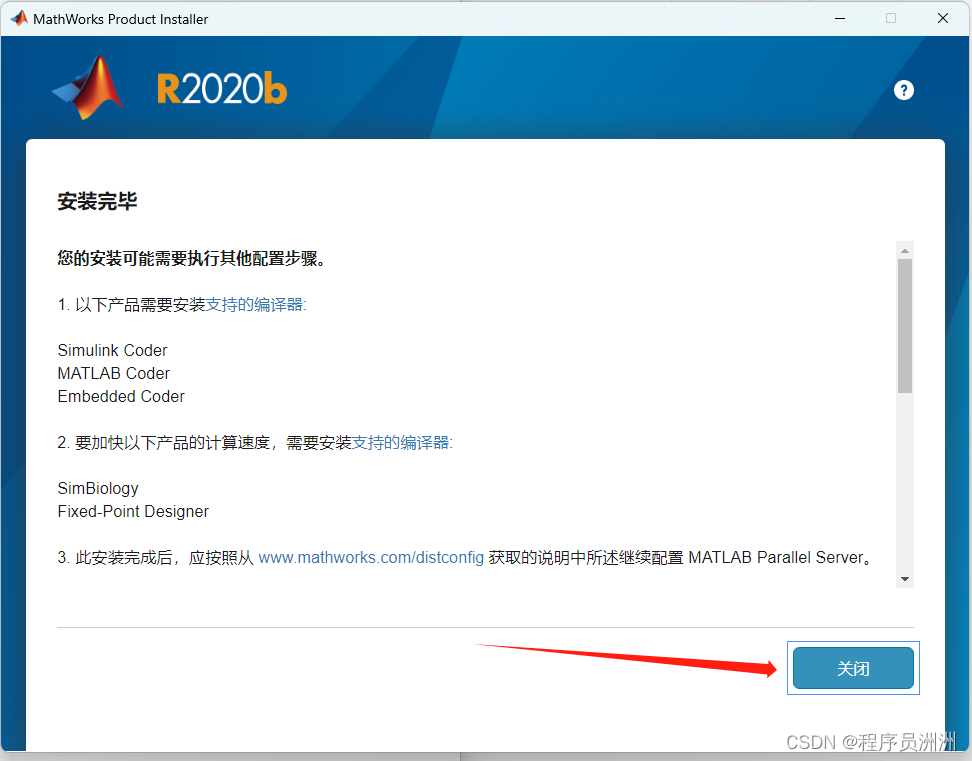The width and height of the screenshot is (972, 761).
Task: Open the 支持的编译器 link under item 2
Action: (401, 442)
